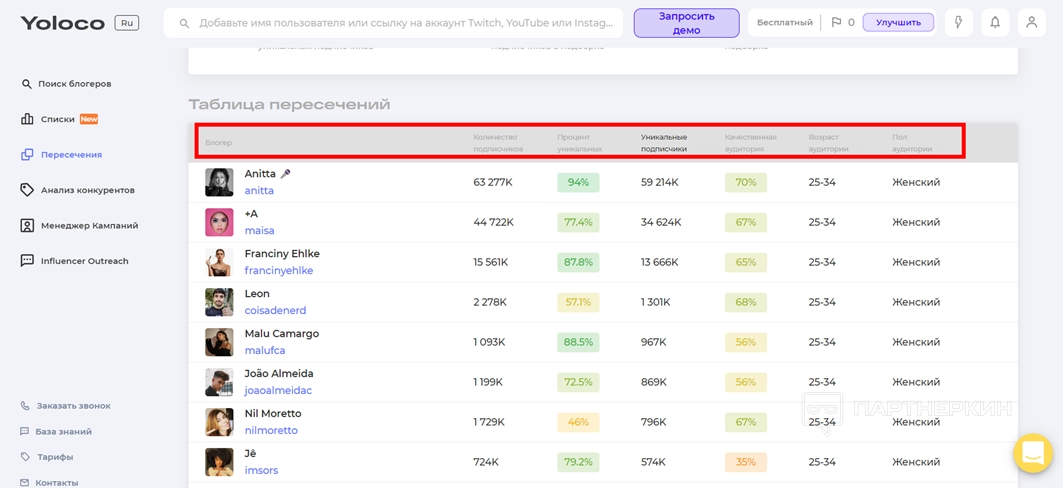Click Leon's avatar thumbnail
Image resolution: width=1063 pixels, height=488 pixels.
coord(219,302)
